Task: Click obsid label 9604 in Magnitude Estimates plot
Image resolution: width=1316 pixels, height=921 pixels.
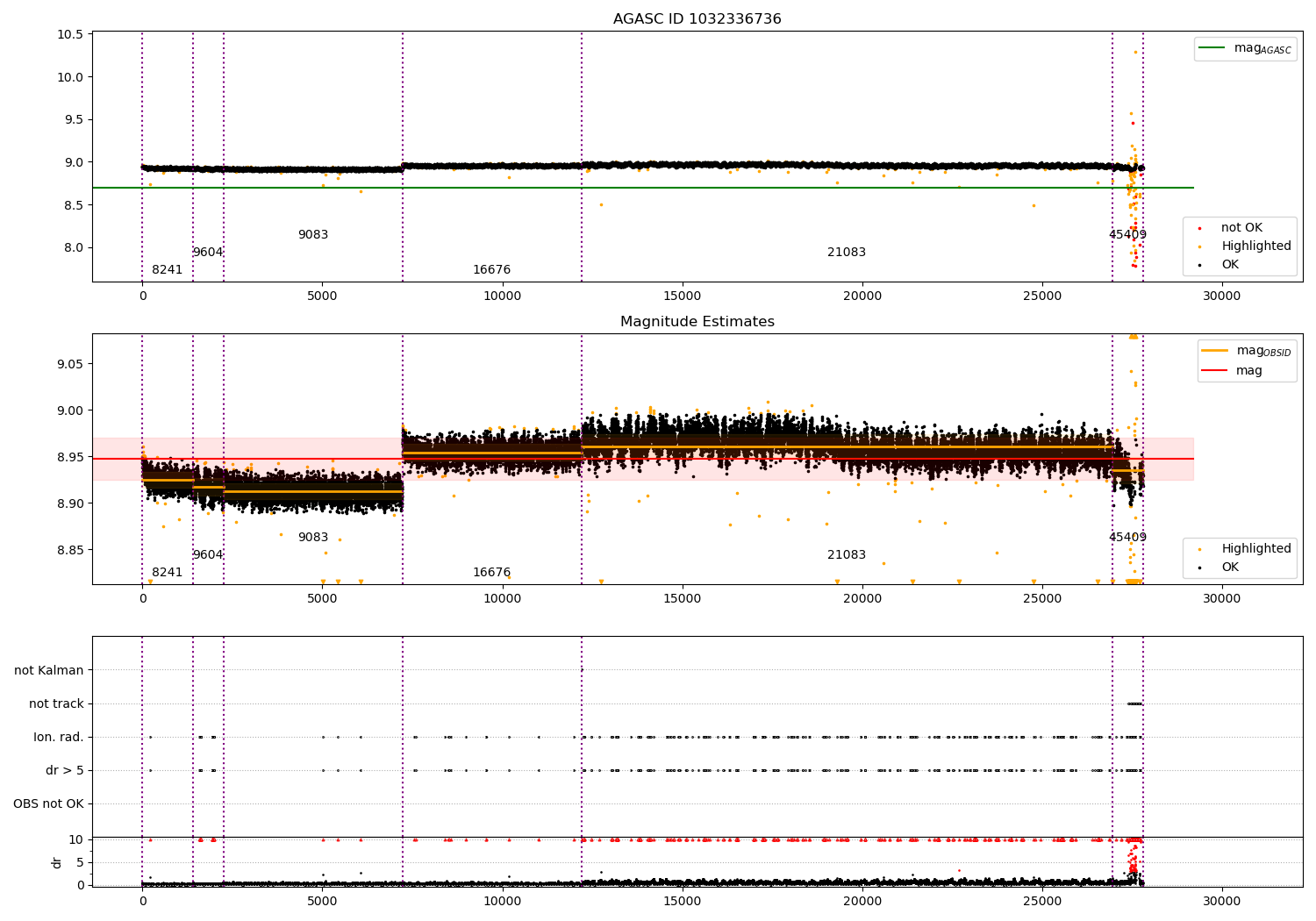Action: point(208,555)
